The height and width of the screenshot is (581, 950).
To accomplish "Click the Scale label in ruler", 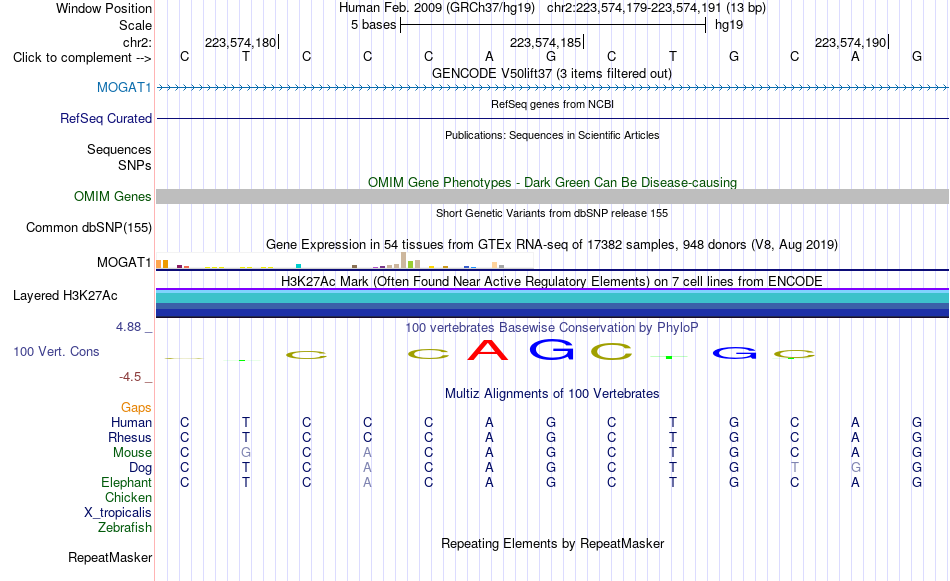I will (x=135, y=25).
